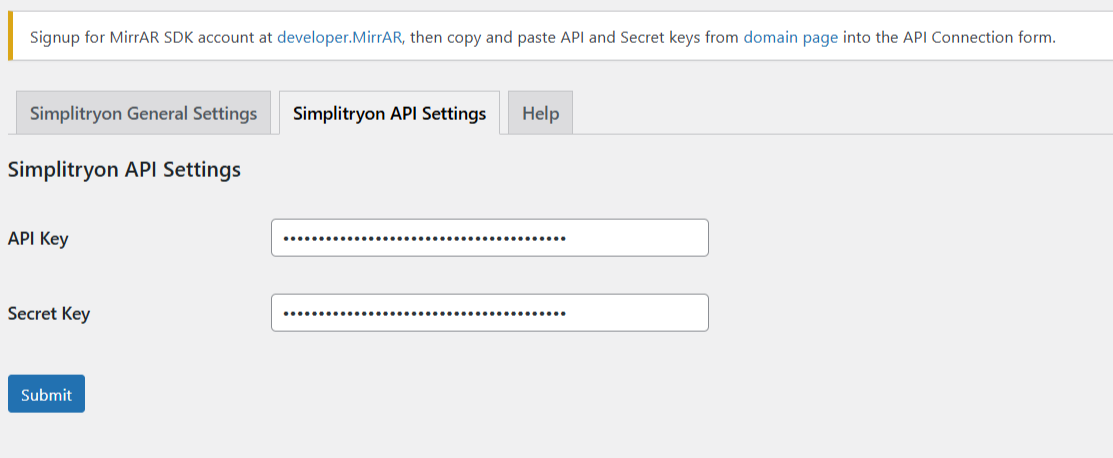Switch to Simplitryon General Settings tab
Viewport: 1113px width, 458px height.
coord(143,113)
